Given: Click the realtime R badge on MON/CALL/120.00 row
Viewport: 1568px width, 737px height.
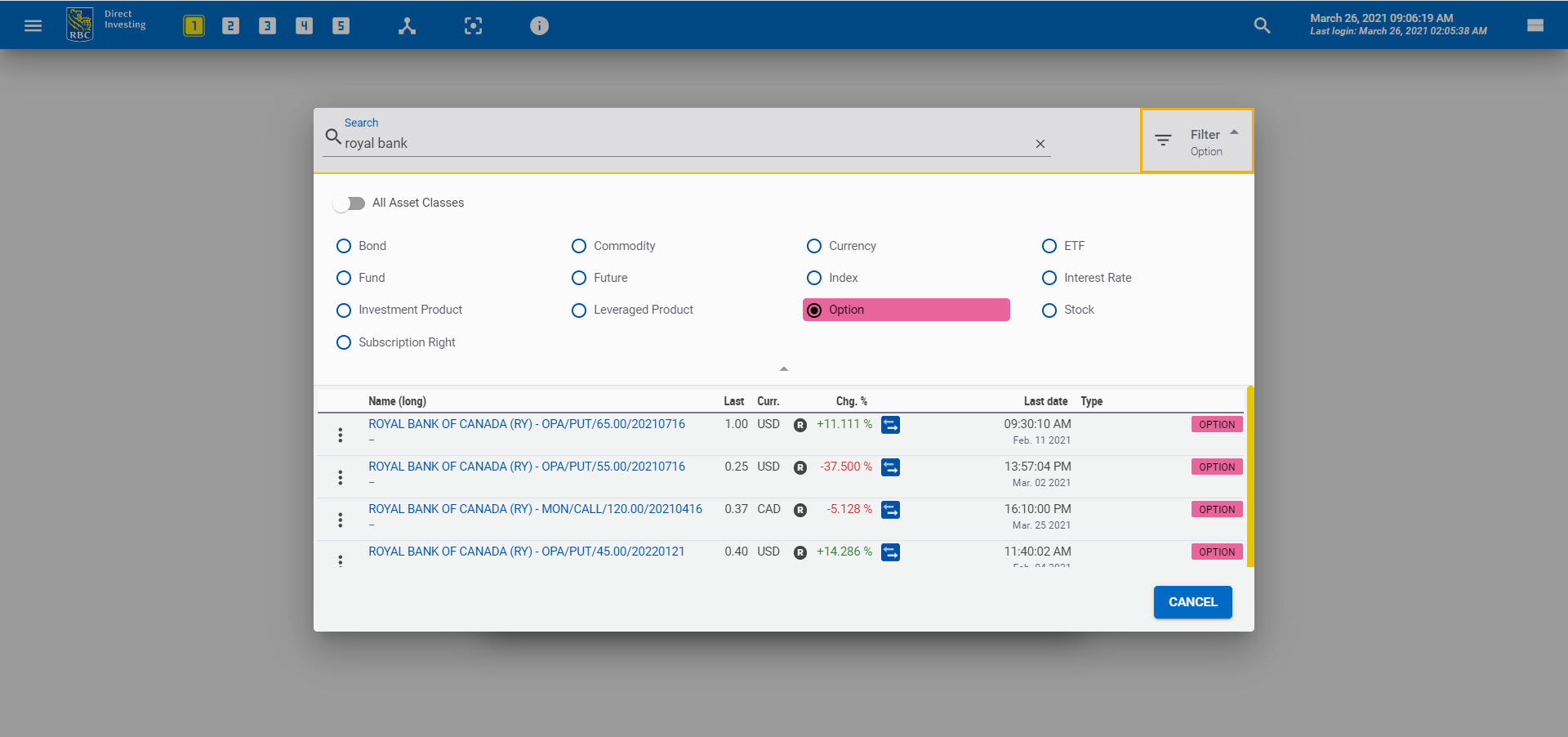Looking at the screenshot, I should (x=800, y=510).
